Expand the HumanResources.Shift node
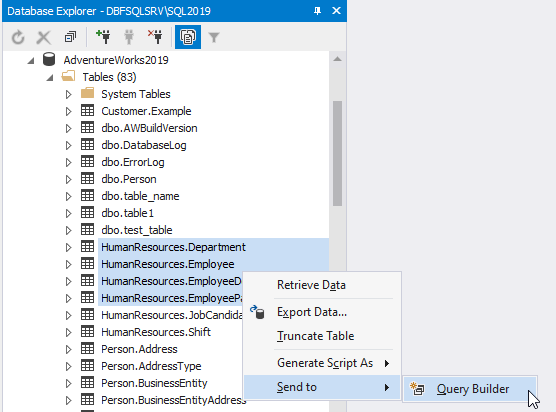The height and width of the screenshot is (412, 556). point(68,332)
